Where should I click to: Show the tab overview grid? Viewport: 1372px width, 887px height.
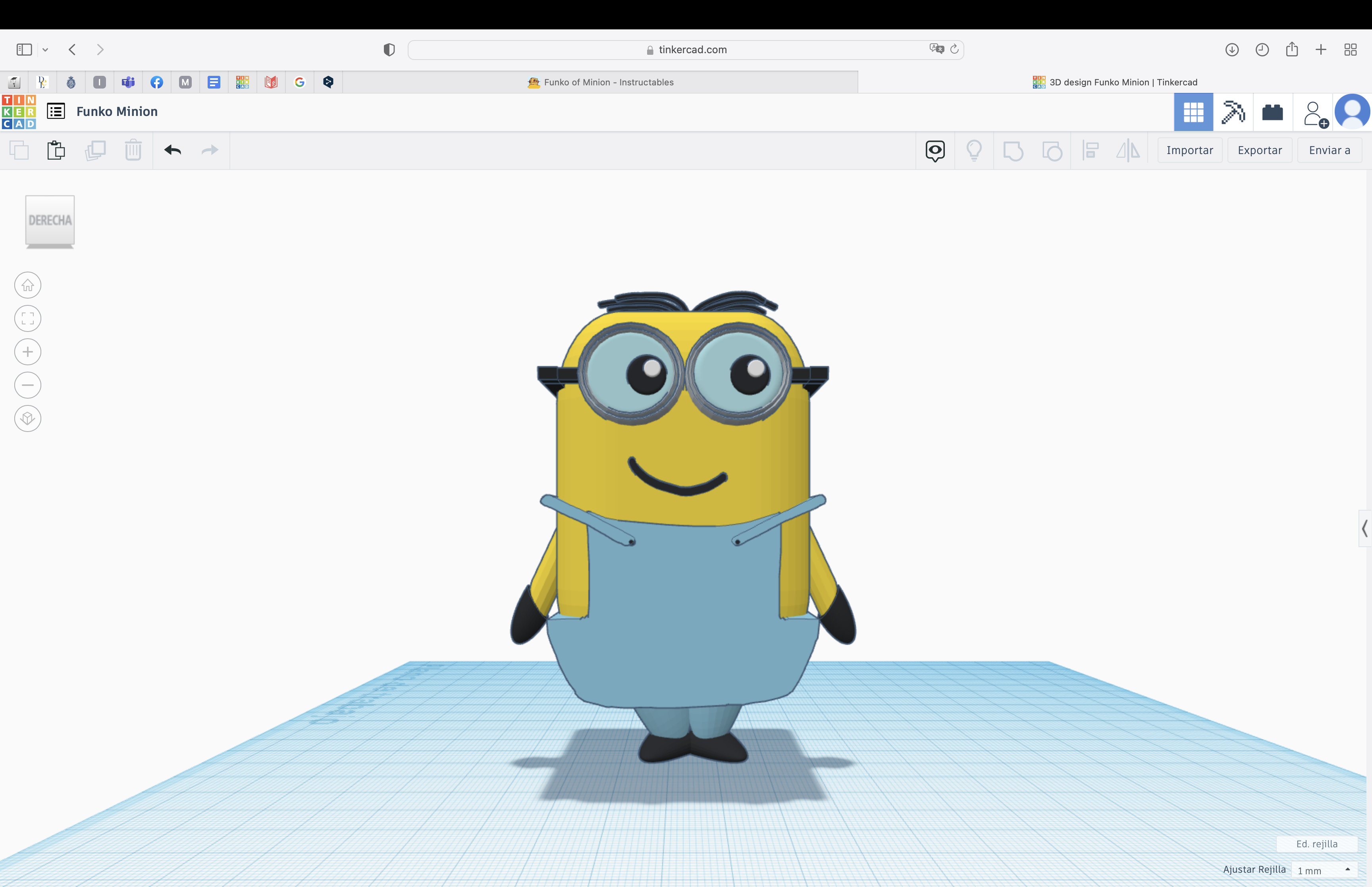click(1351, 50)
